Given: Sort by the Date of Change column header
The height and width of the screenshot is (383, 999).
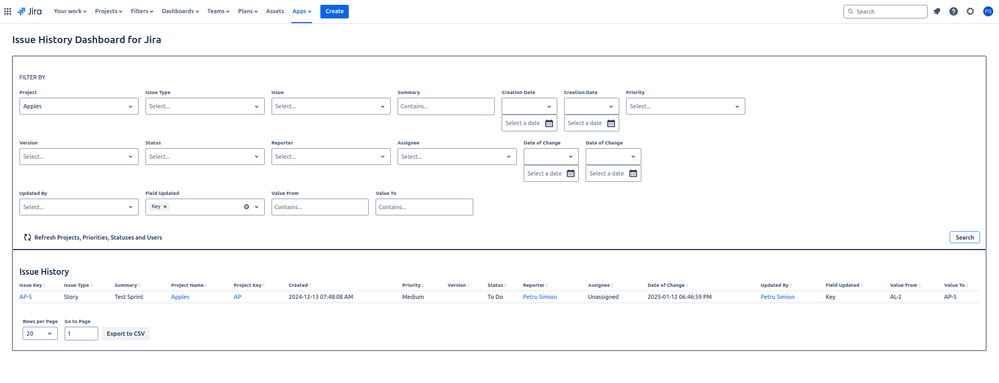Looking at the screenshot, I should (667, 285).
